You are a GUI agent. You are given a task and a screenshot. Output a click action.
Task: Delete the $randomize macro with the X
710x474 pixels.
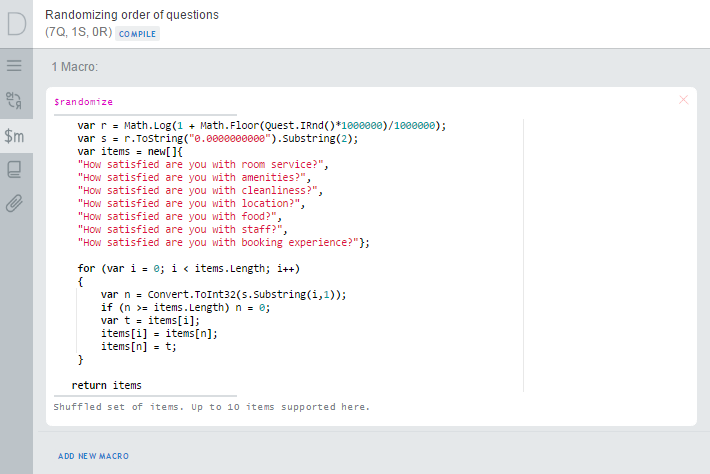pyautogui.click(x=683, y=100)
